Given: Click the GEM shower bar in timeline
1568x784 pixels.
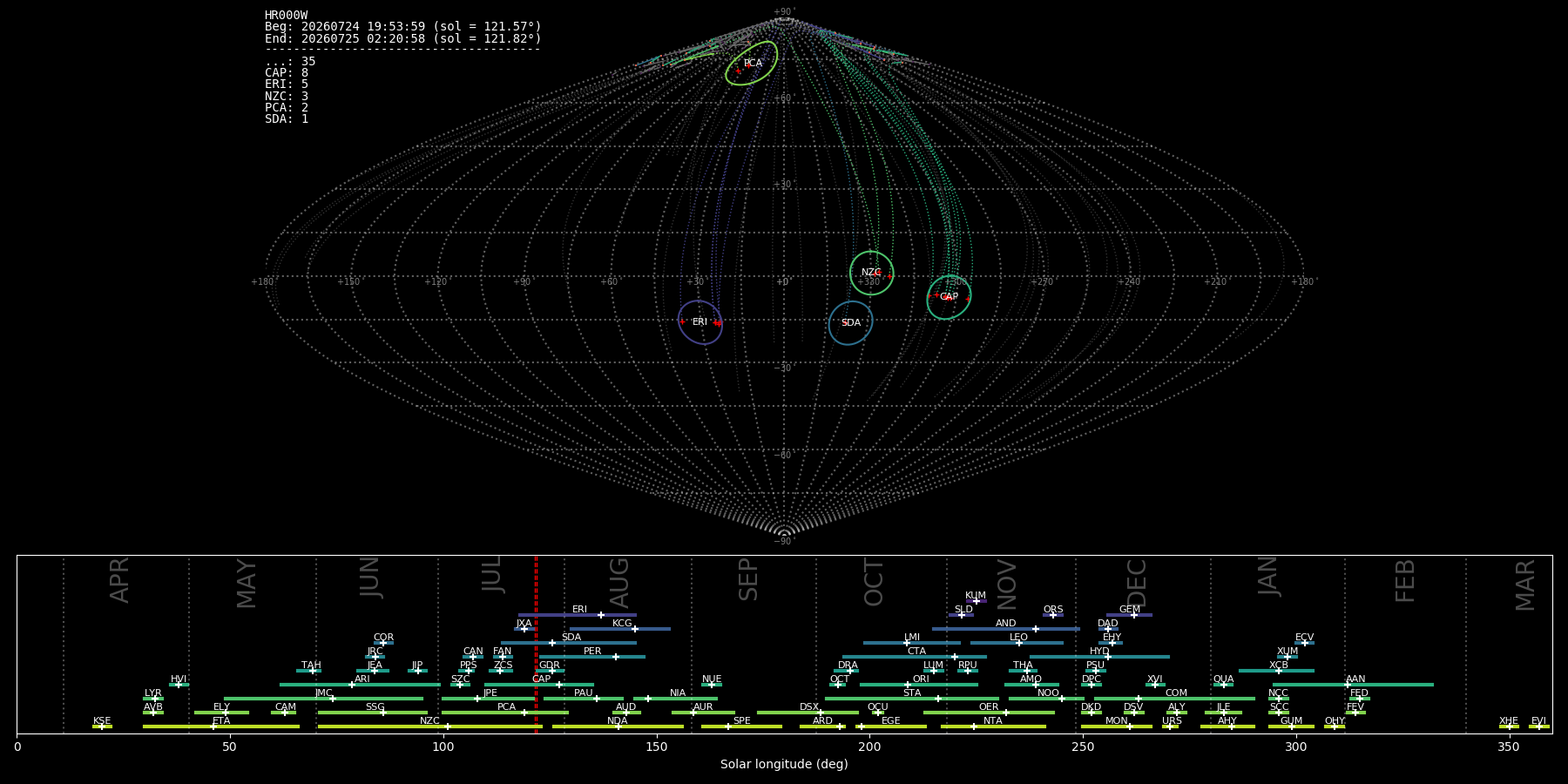Looking at the screenshot, I should [x=1129, y=615].
